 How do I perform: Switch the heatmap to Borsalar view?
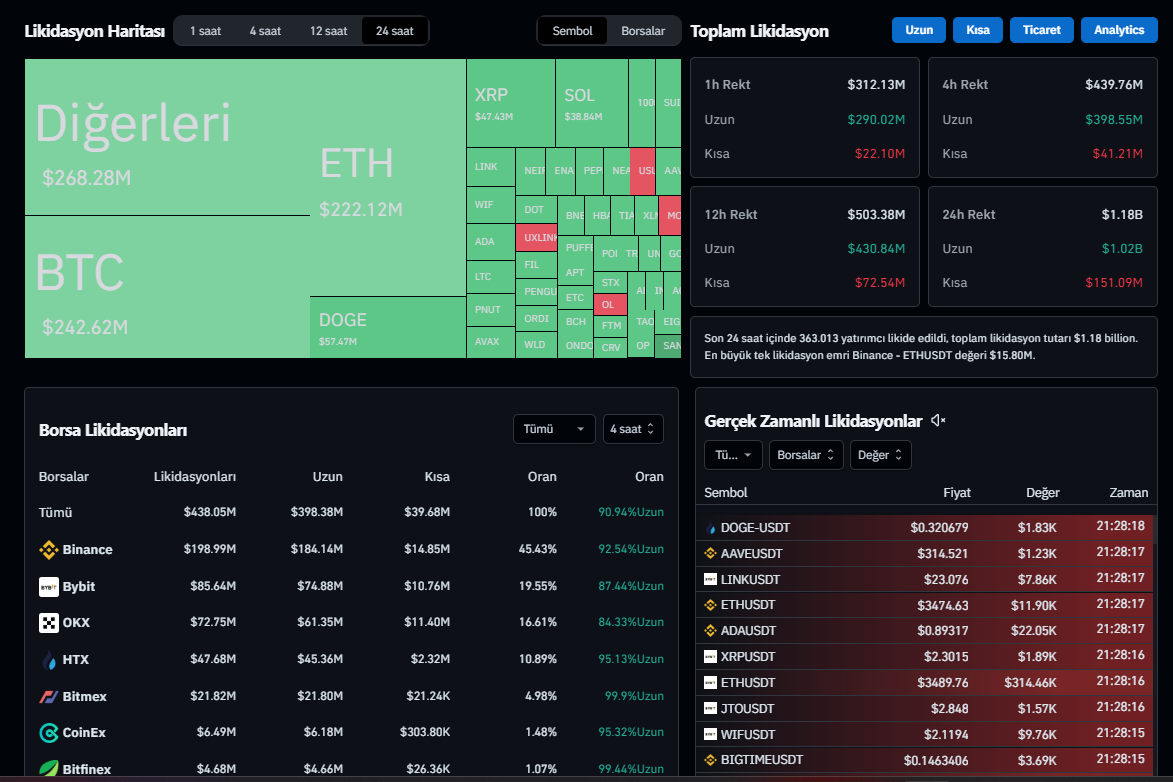[x=643, y=31]
